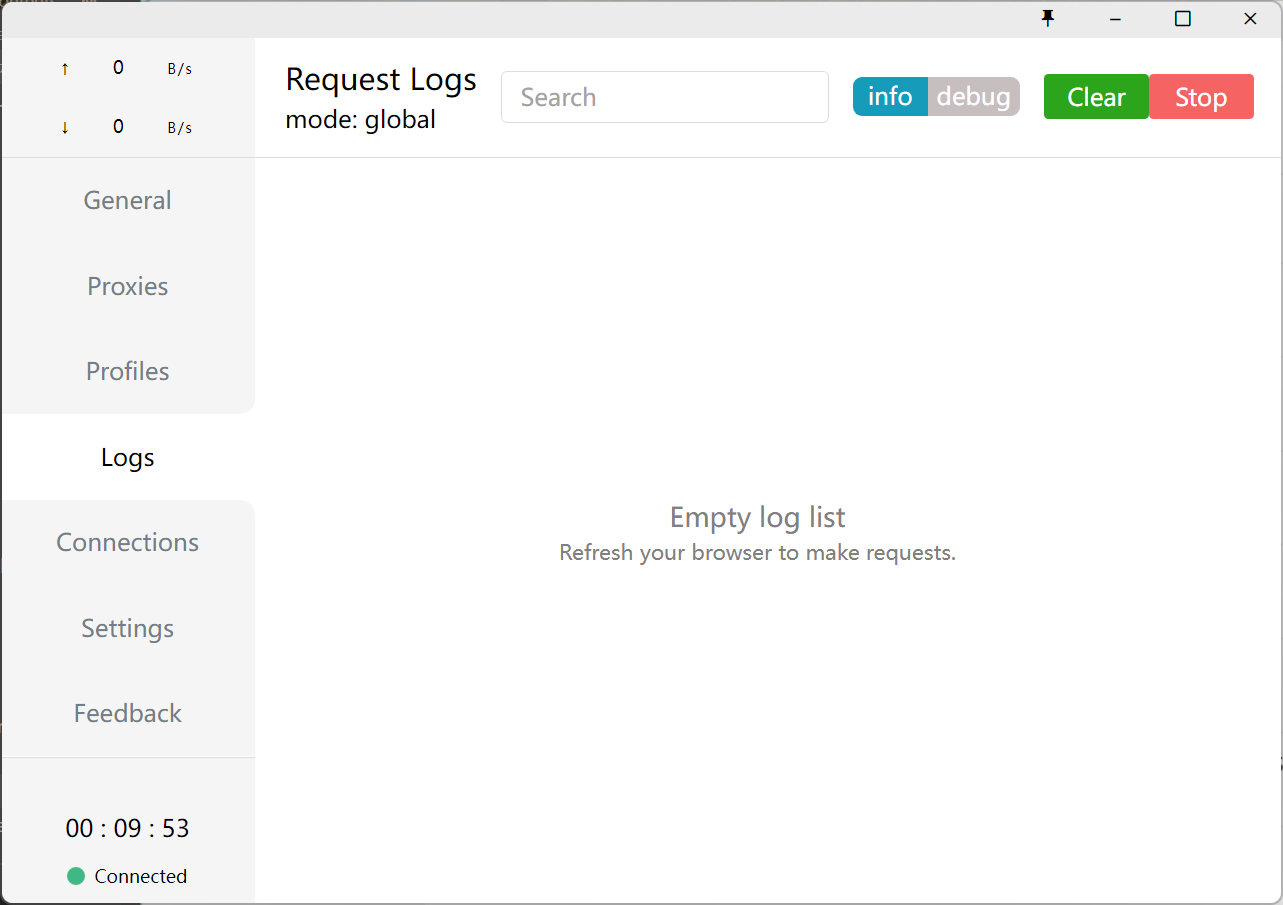
Task: Click the connection timer 00 : 09 : 53
Action: click(x=128, y=828)
